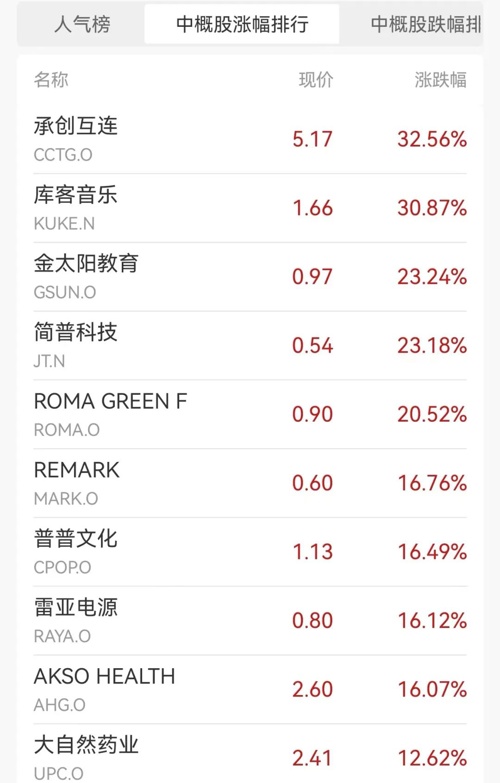Screen dimensions: 500x783
Task: View 雷亚电源 RAYA.O stock
Action: click(250, 621)
